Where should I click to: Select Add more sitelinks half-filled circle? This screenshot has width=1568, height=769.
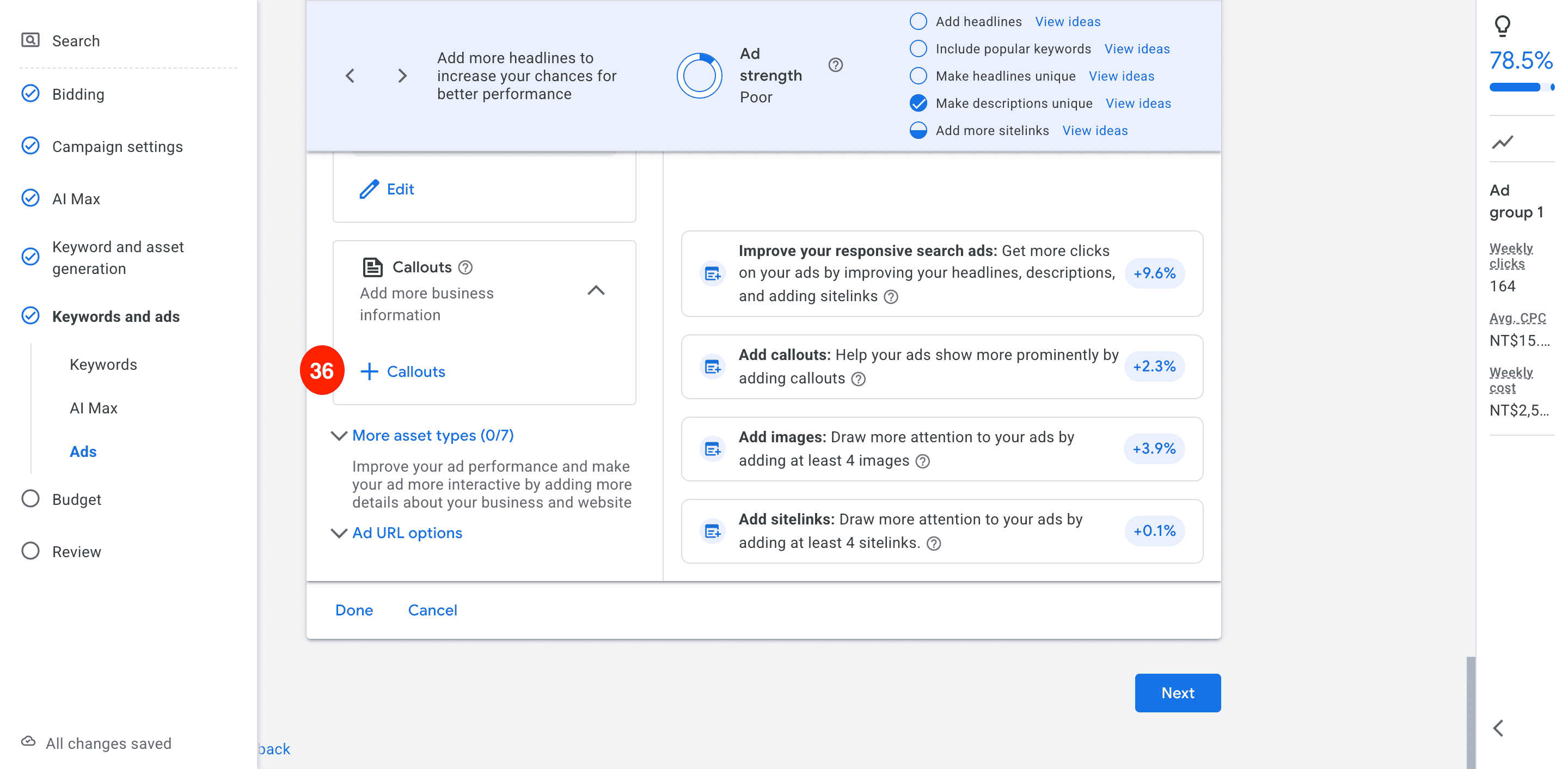point(918,130)
